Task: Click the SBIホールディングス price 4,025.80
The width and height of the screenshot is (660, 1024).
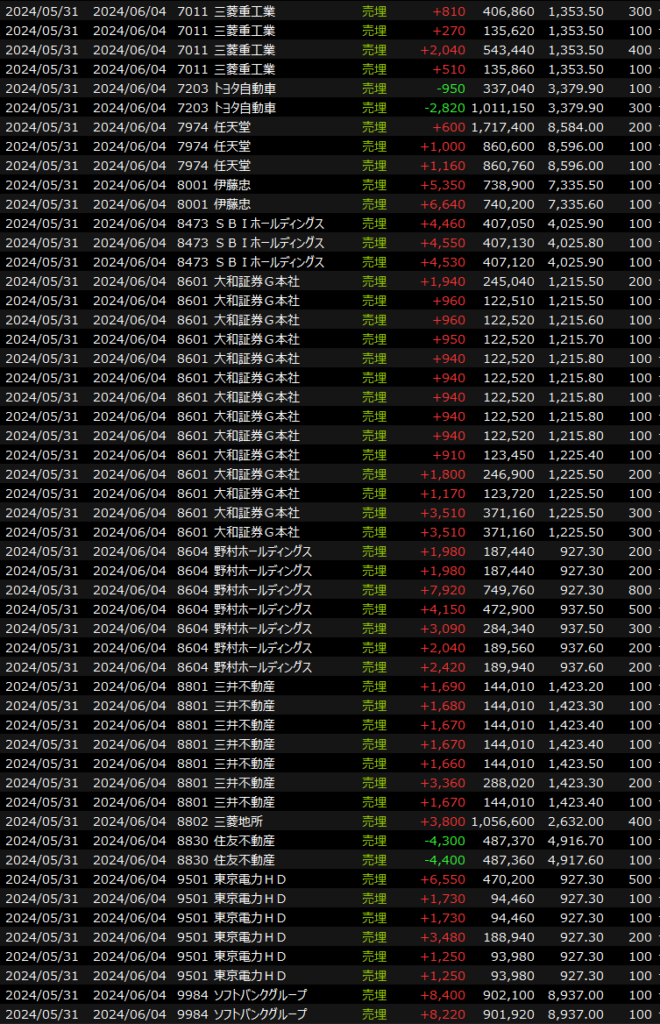Action: 575,243
